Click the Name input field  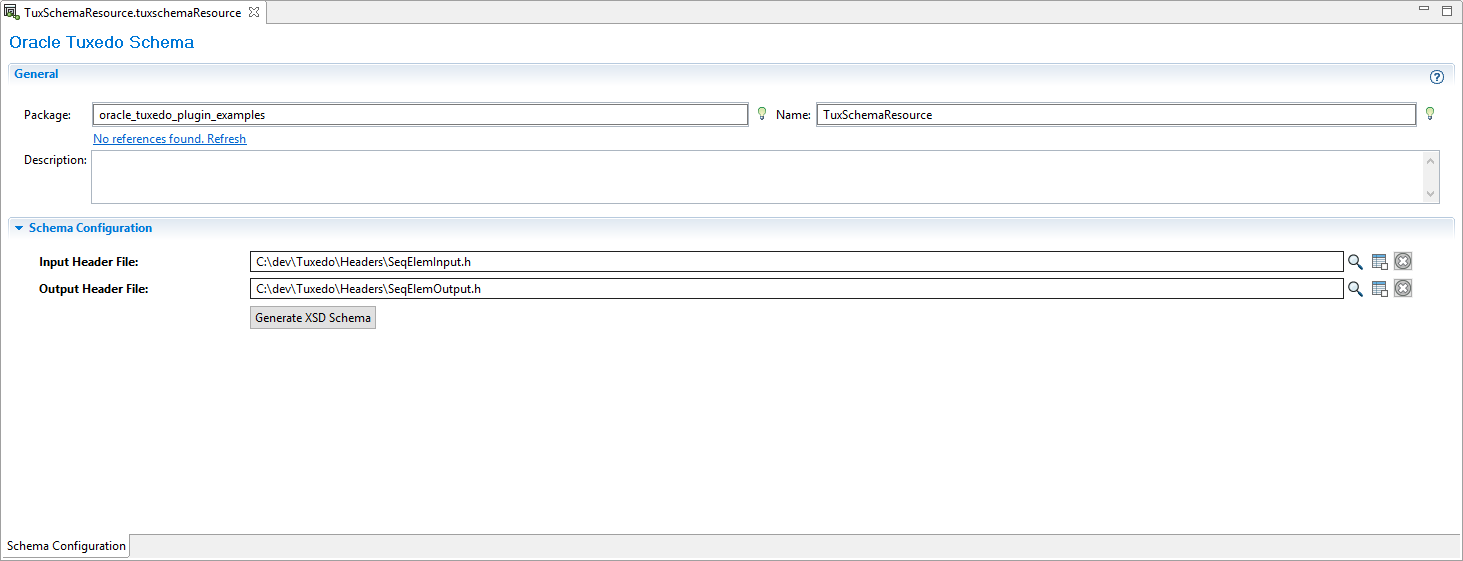coord(1116,115)
